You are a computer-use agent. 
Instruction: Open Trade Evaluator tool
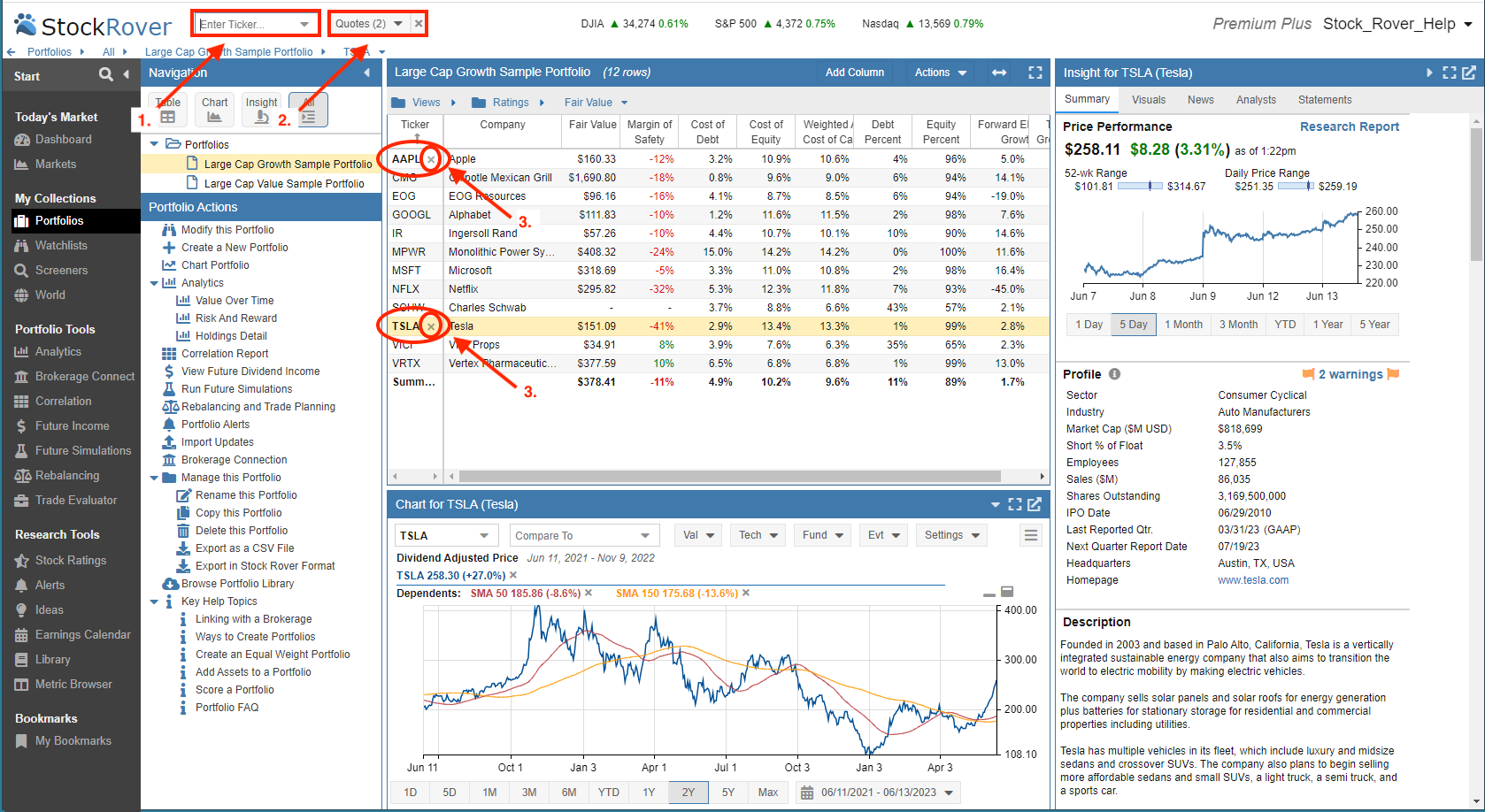click(x=76, y=501)
